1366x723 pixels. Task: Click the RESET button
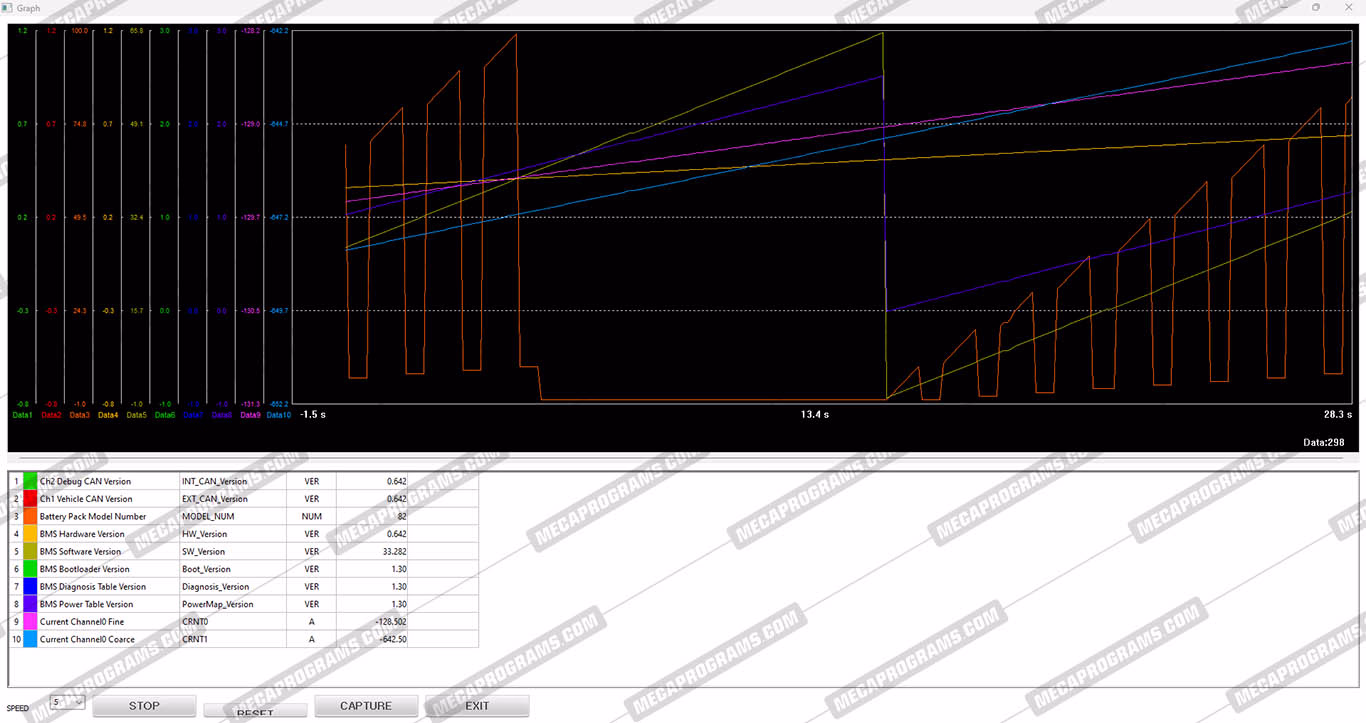coord(254,710)
